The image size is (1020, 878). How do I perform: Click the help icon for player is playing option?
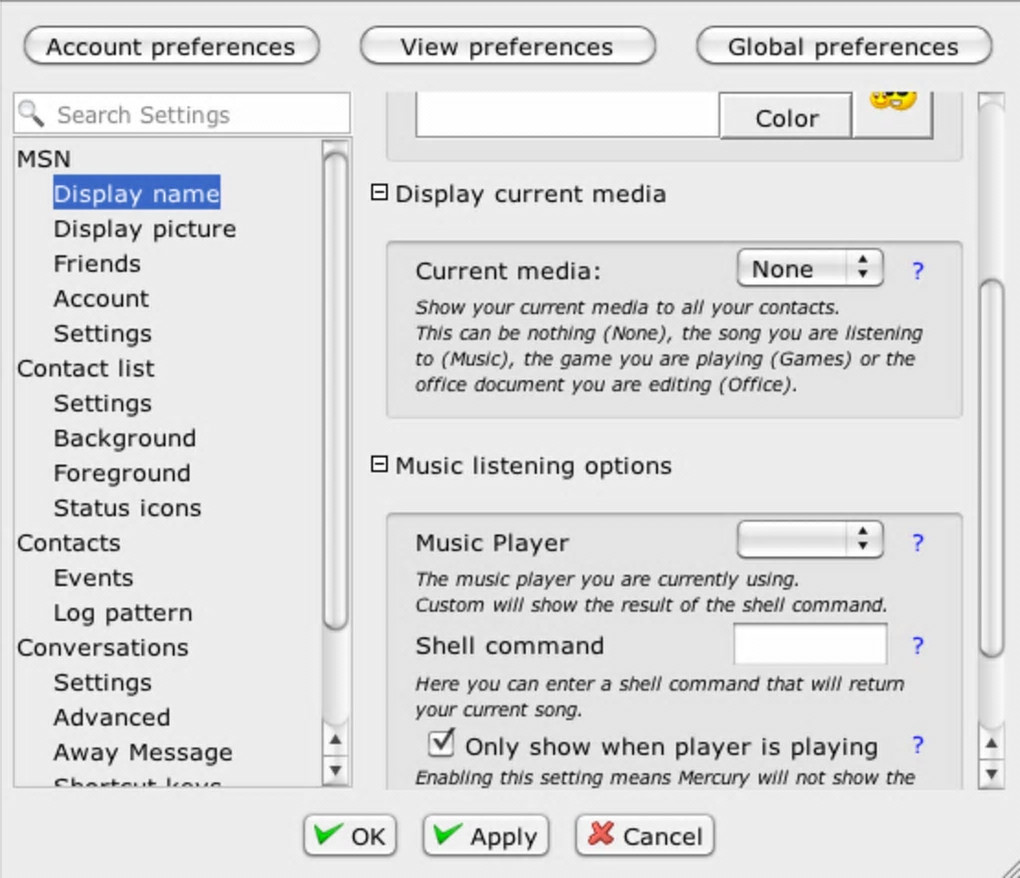(917, 745)
